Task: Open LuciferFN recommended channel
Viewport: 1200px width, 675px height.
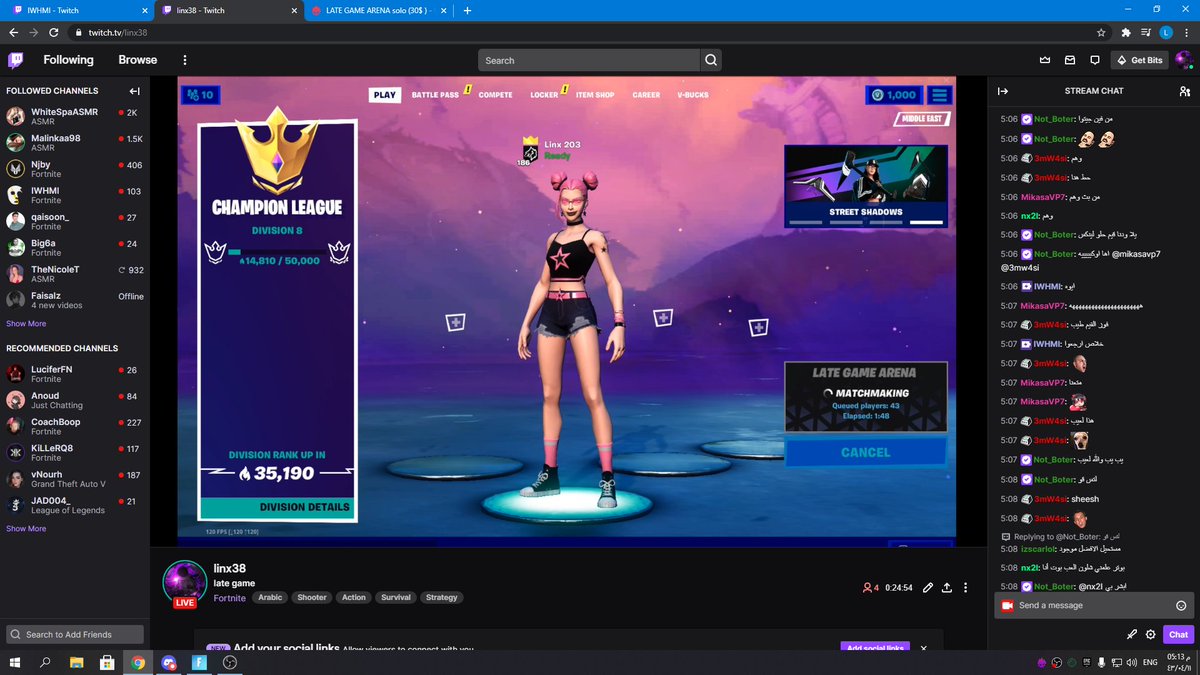Action: coord(75,374)
